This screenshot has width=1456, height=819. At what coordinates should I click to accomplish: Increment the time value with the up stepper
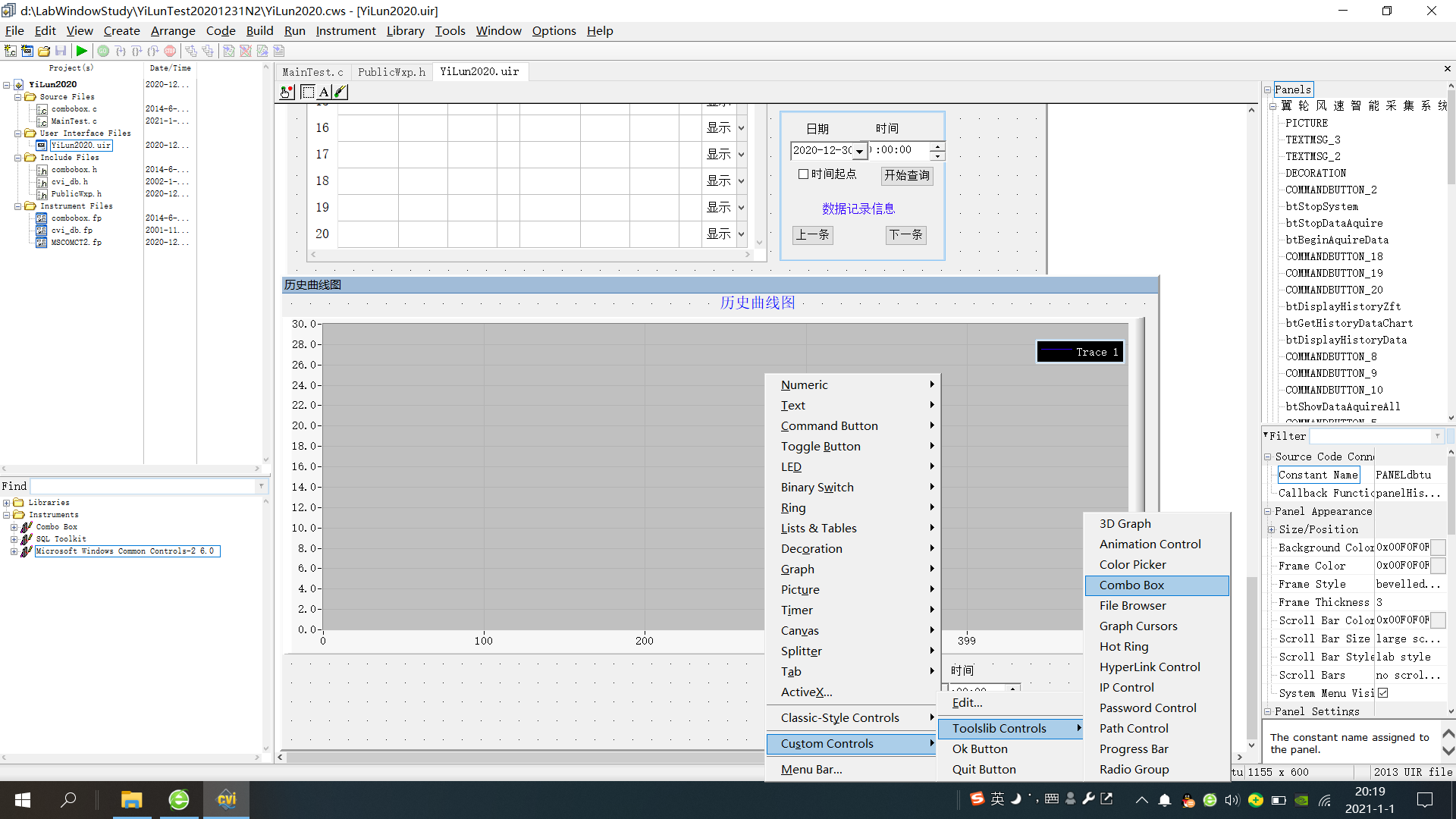938,146
